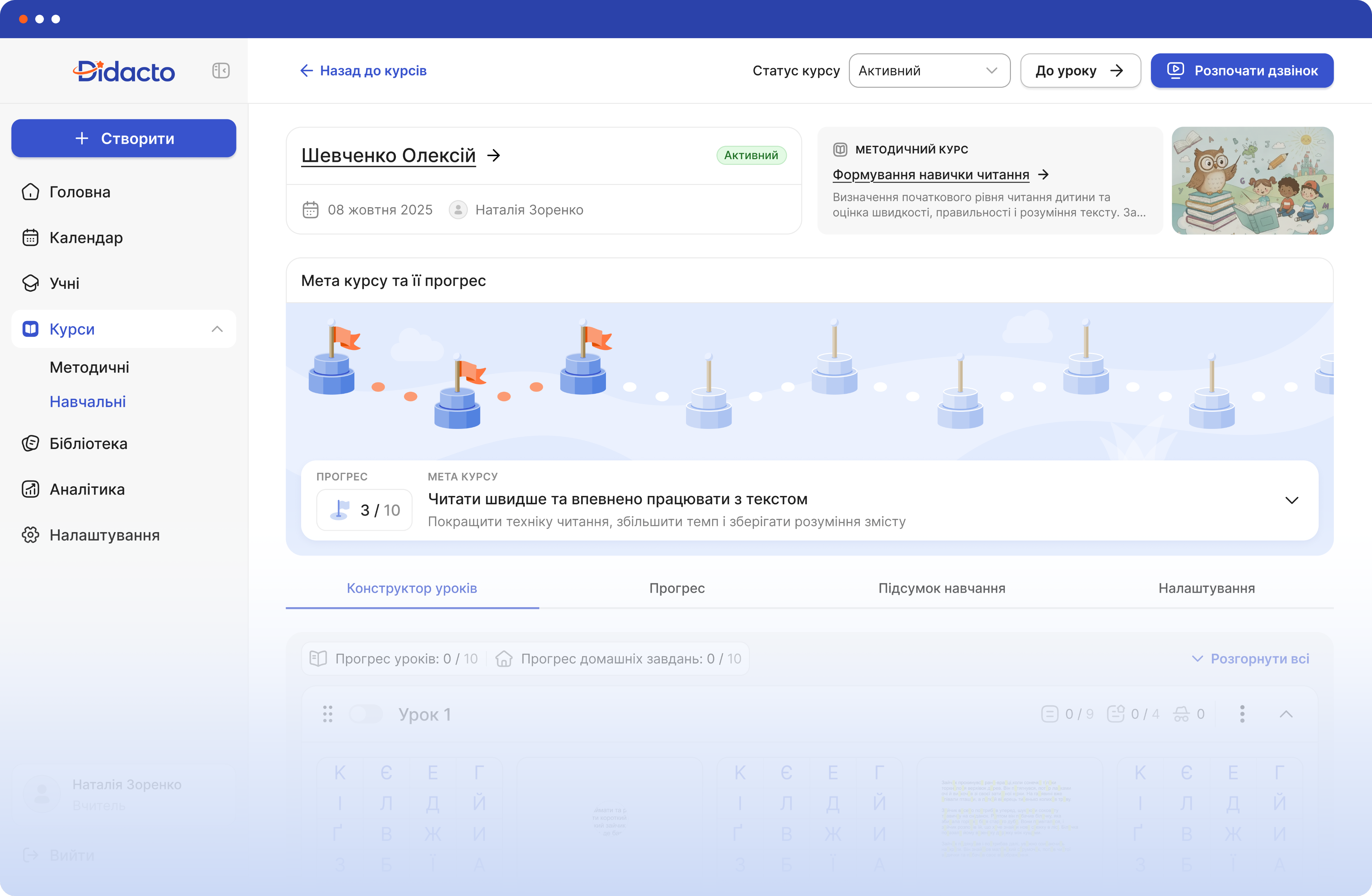1372x896 pixels.
Task: Click the lessons progress book icon
Action: pos(318,658)
